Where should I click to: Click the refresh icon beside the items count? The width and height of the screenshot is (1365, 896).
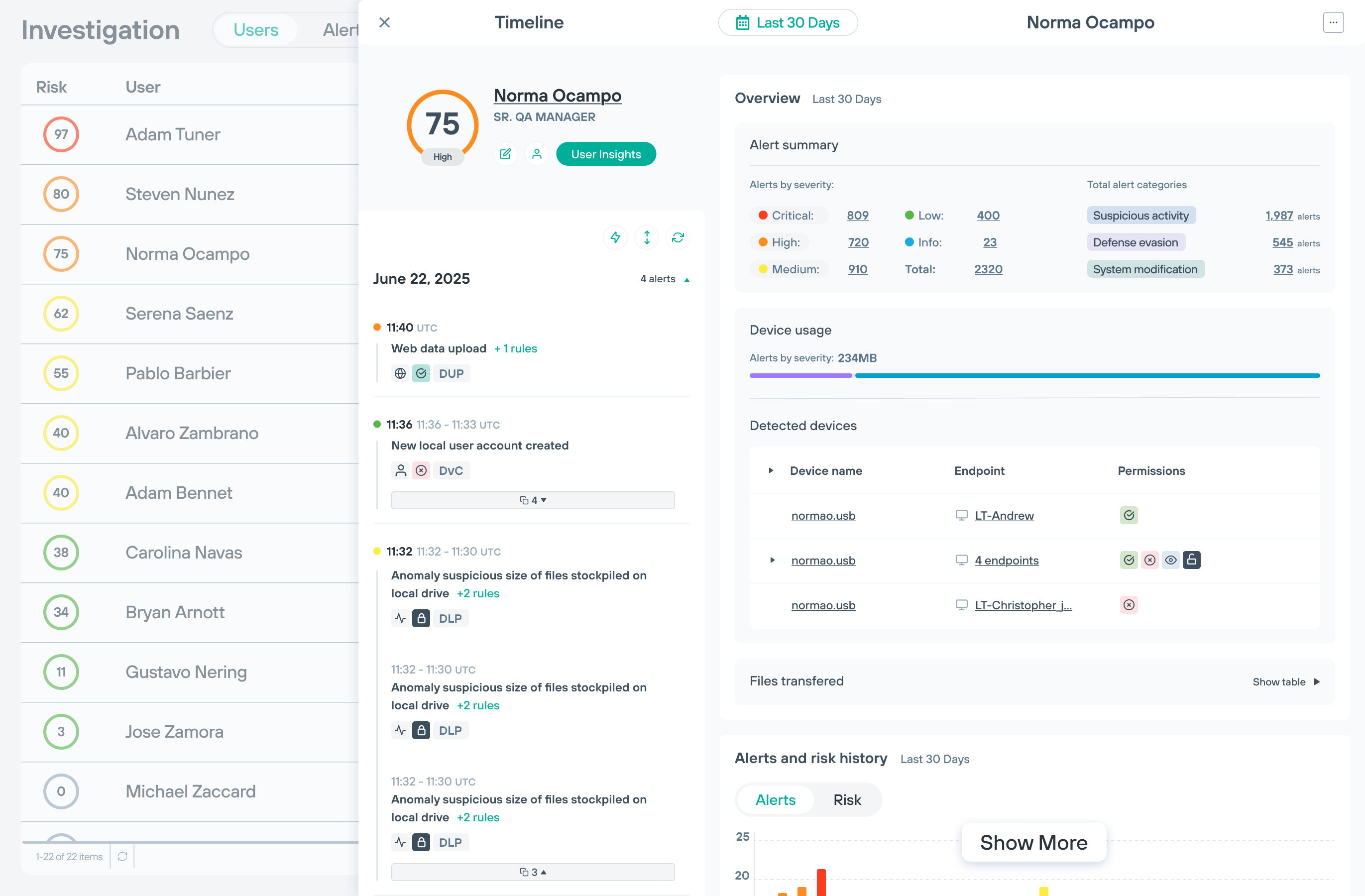tap(122, 856)
